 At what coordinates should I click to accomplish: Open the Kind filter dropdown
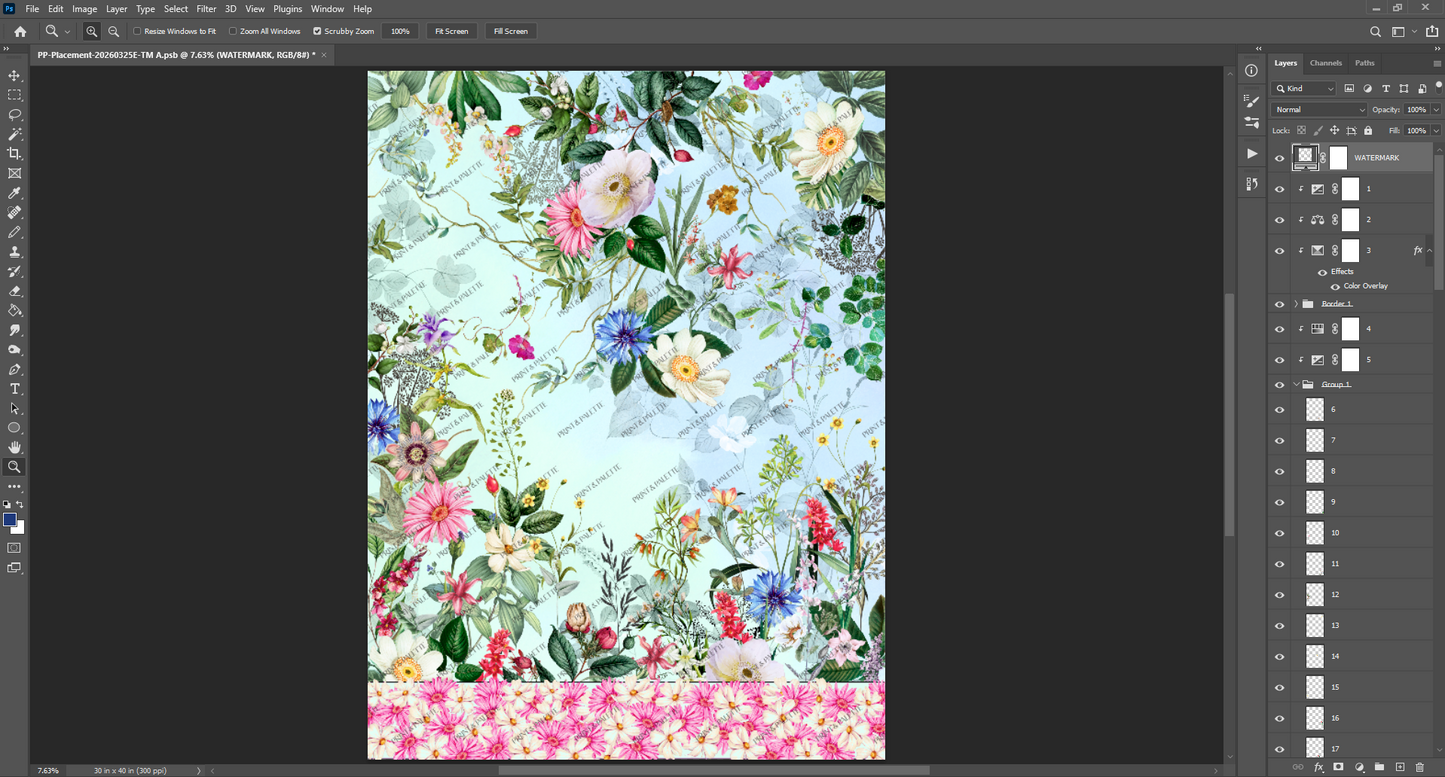pos(1304,89)
